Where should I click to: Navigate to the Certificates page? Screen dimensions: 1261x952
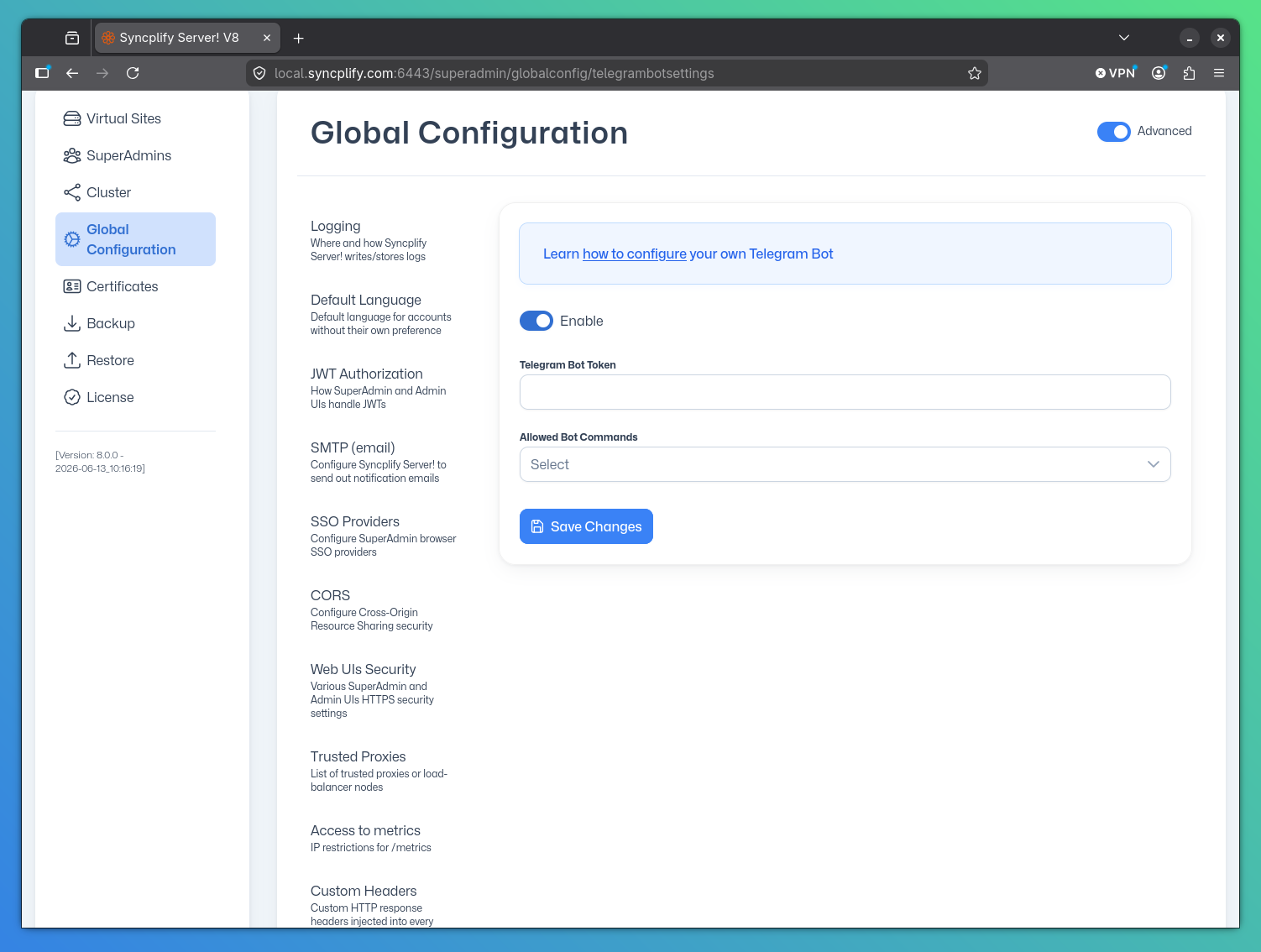135,286
